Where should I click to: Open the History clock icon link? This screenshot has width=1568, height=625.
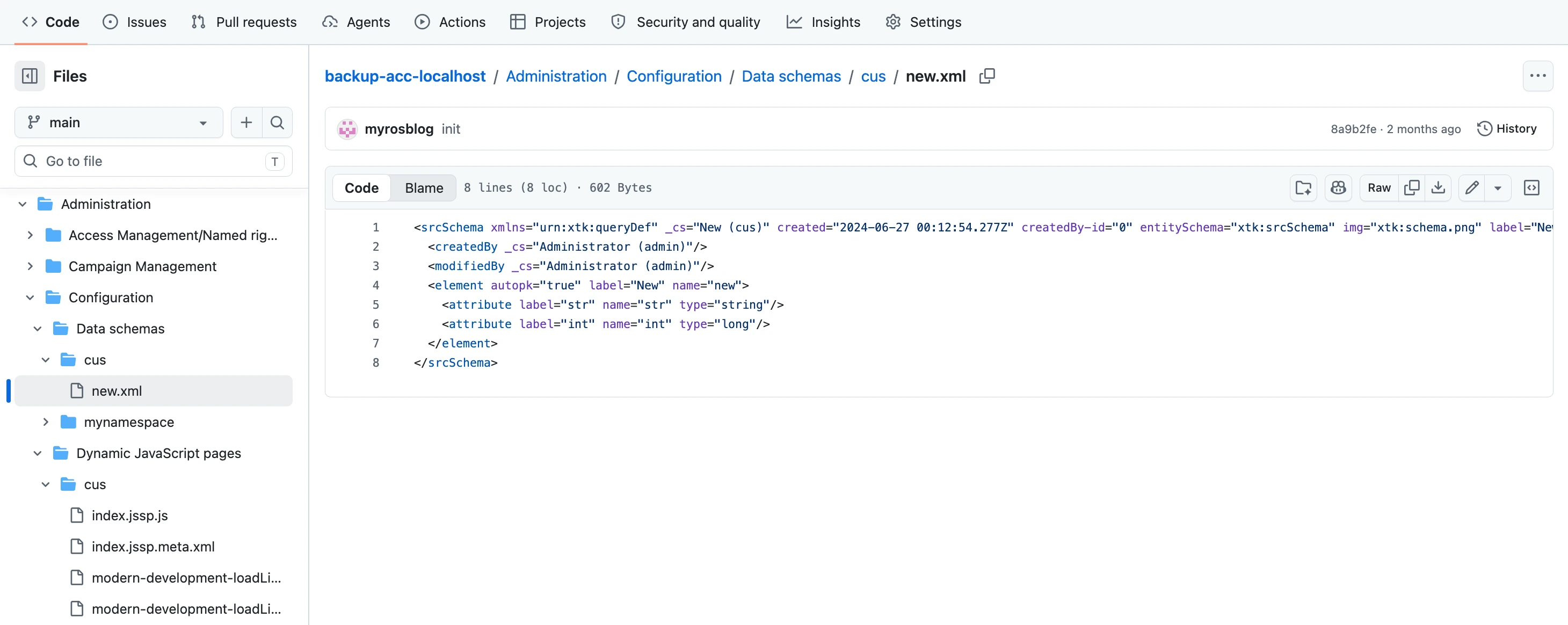[x=1484, y=129]
